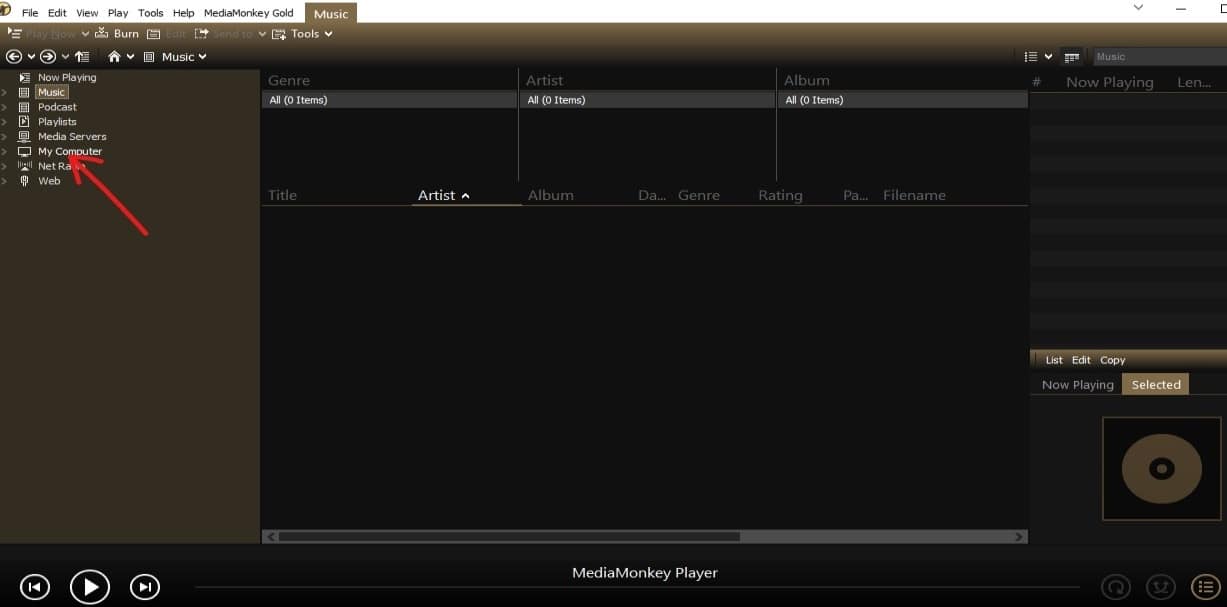Viewport: 1227px width, 607px height.
Task: Open the Tools menu in menu bar
Action: pos(151,13)
